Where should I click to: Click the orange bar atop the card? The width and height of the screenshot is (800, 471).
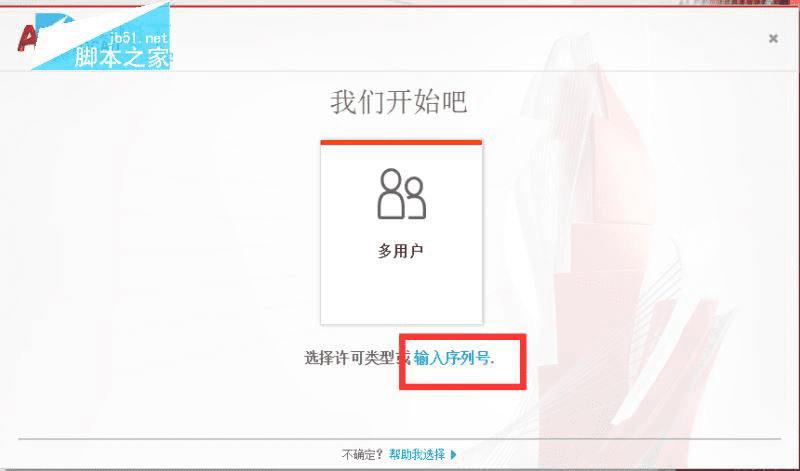click(x=401, y=142)
